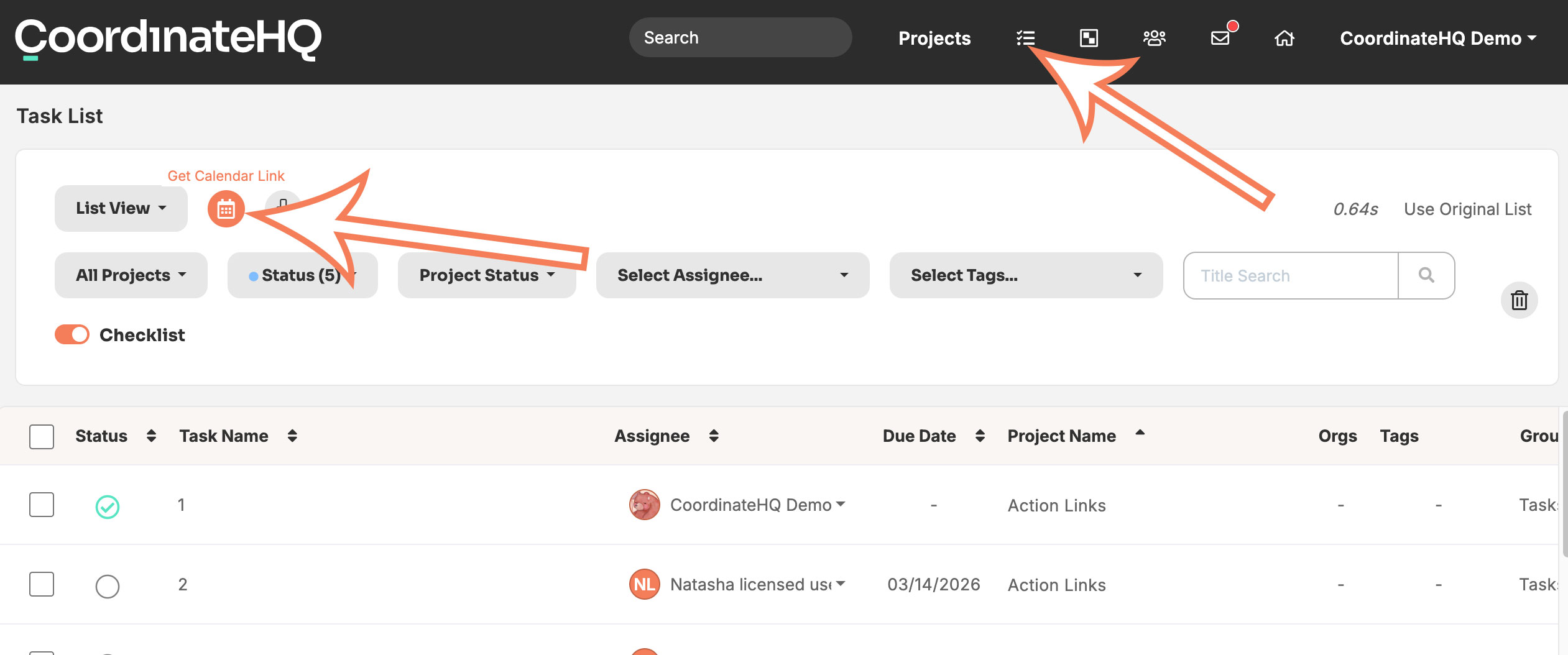Sort by Assignee column arrows
1568x655 pixels.
click(714, 436)
